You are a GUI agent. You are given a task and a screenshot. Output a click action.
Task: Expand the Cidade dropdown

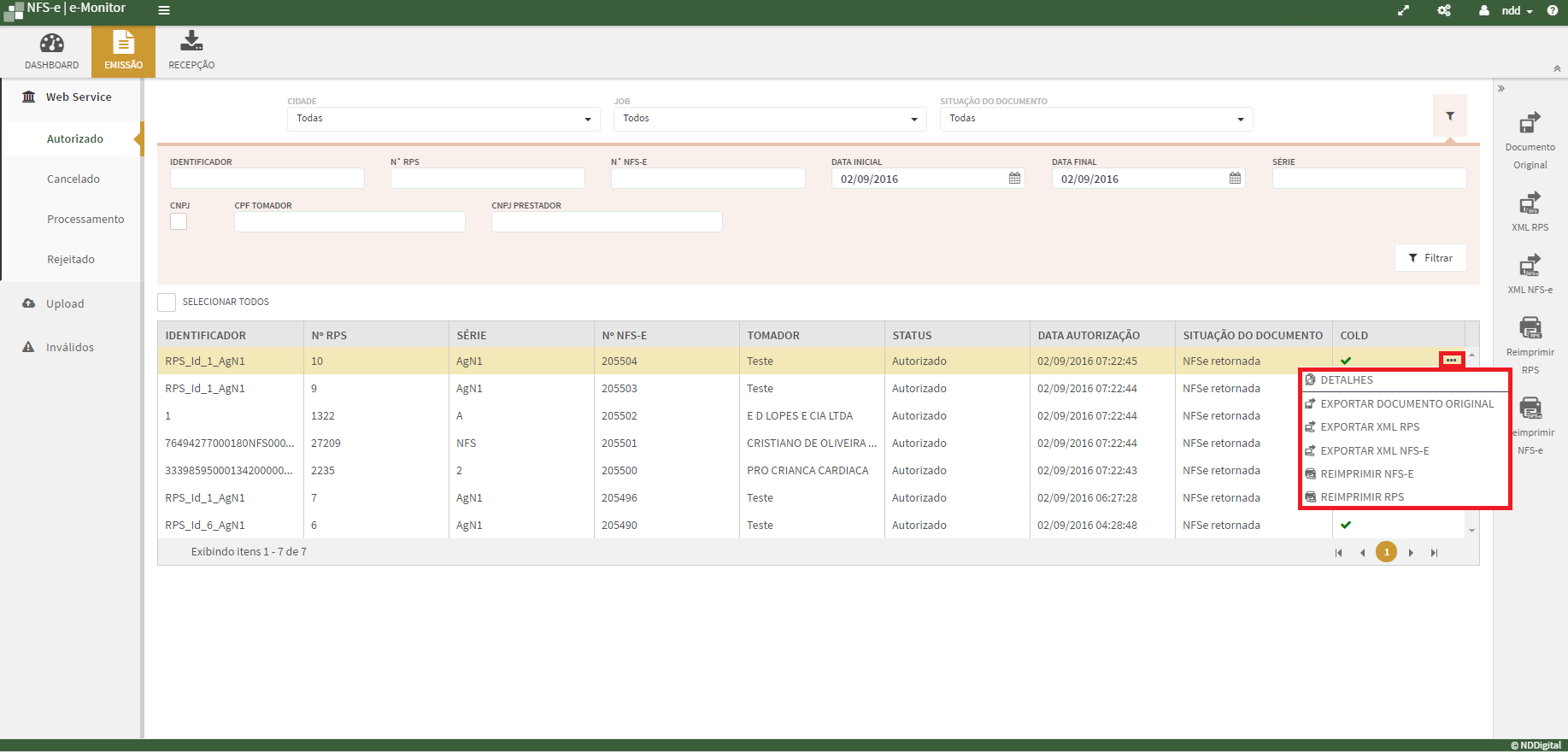coord(443,119)
